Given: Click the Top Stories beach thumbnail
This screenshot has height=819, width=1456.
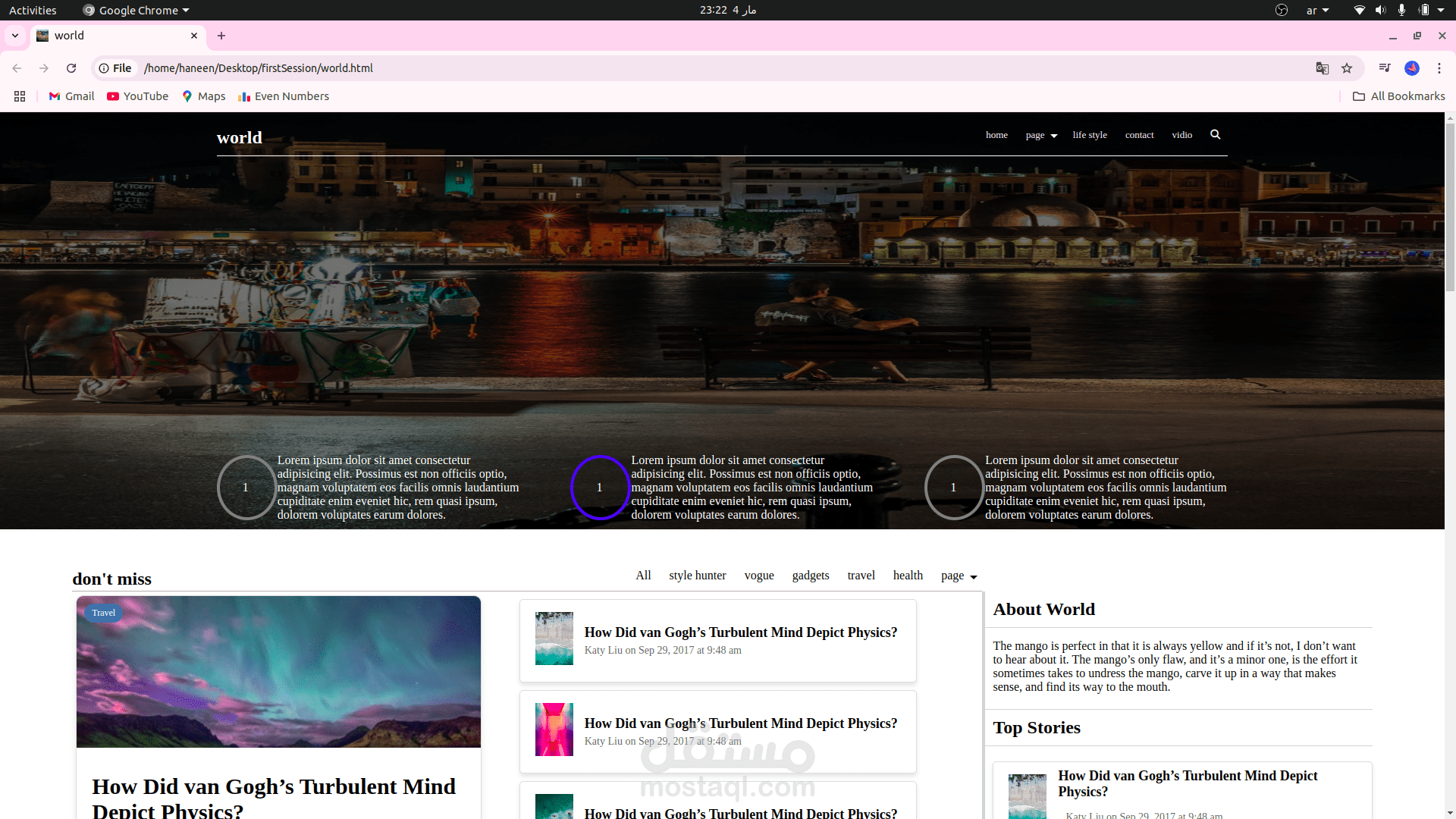Looking at the screenshot, I should pyautogui.click(x=1028, y=796).
